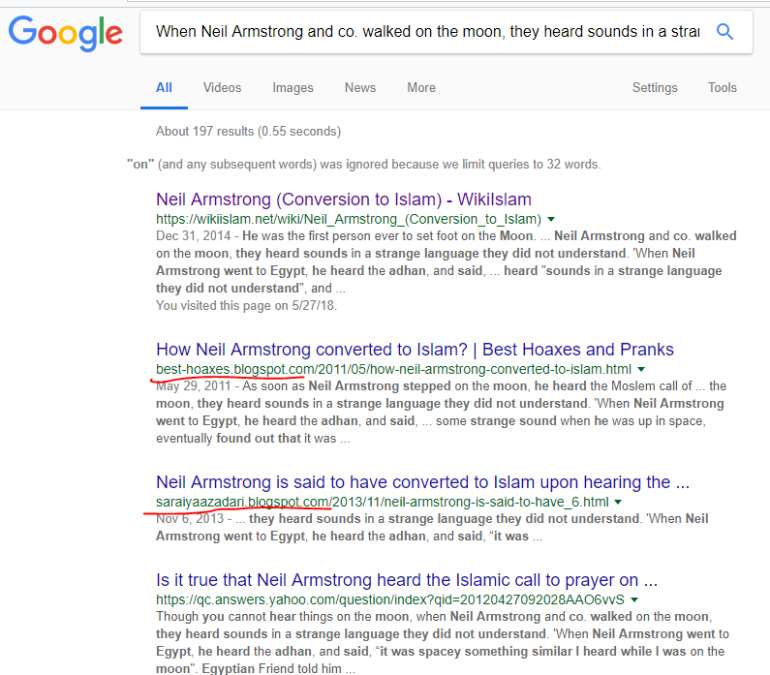
Task: Select the All results tab
Action: tap(164, 88)
